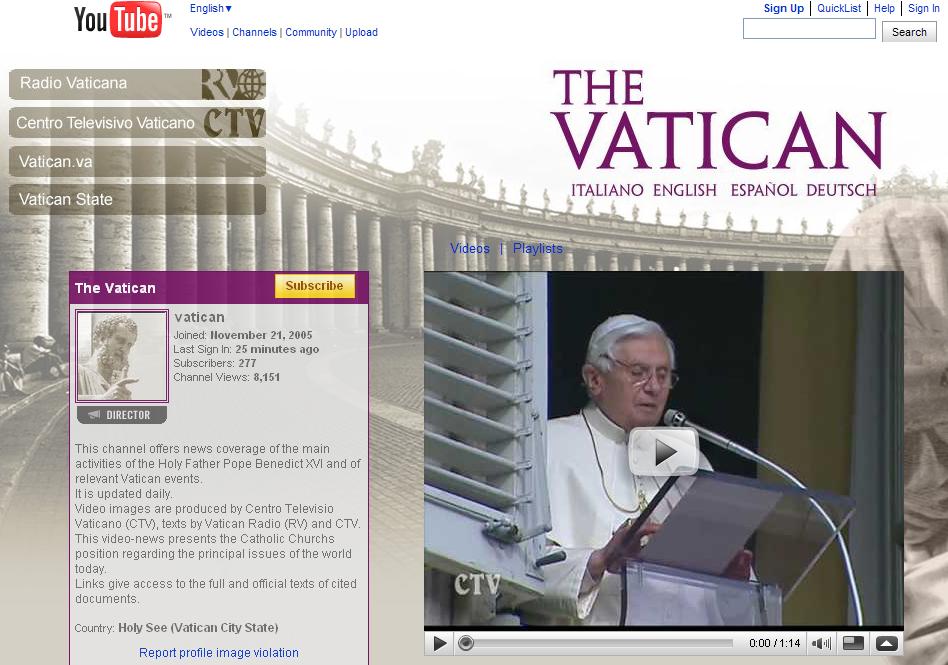Mute the video volume speaker icon
Viewport: 948px width, 665px height.
[x=821, y=643]
